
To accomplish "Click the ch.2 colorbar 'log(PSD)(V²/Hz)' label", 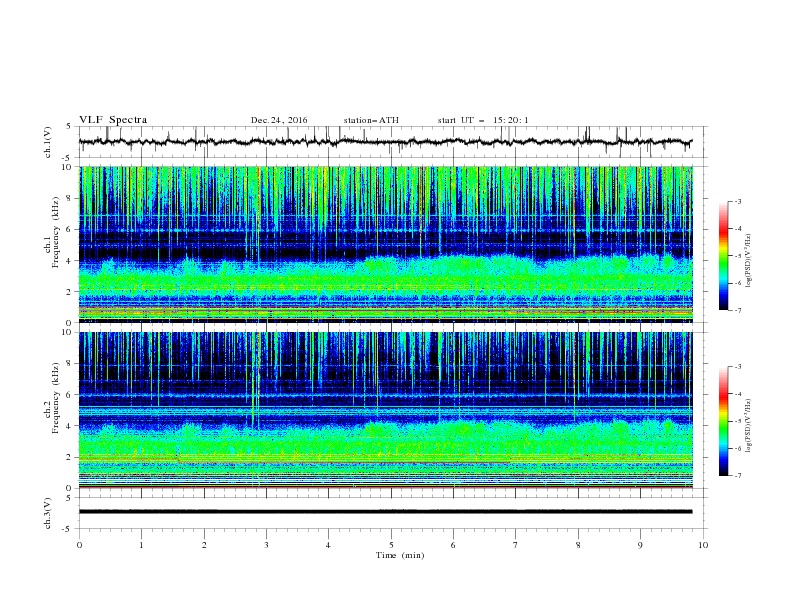I will coord(748,426).
